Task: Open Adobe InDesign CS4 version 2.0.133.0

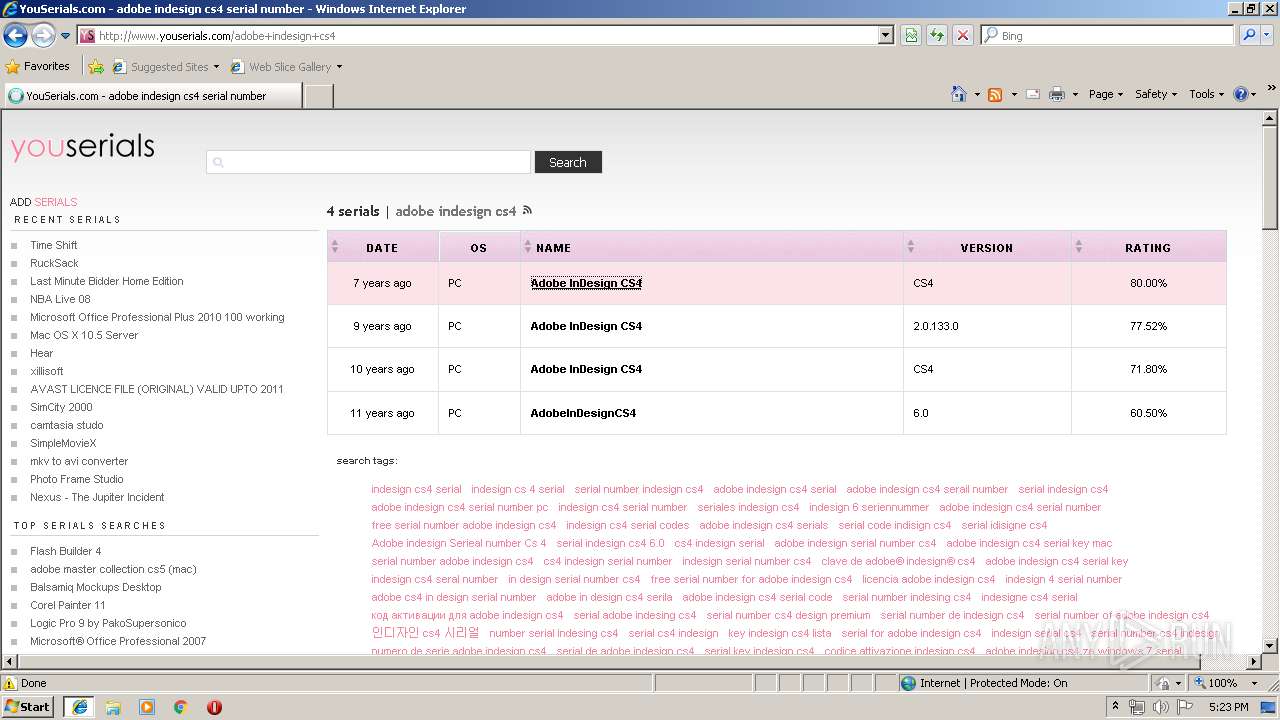Action: (x=586, y=326)
